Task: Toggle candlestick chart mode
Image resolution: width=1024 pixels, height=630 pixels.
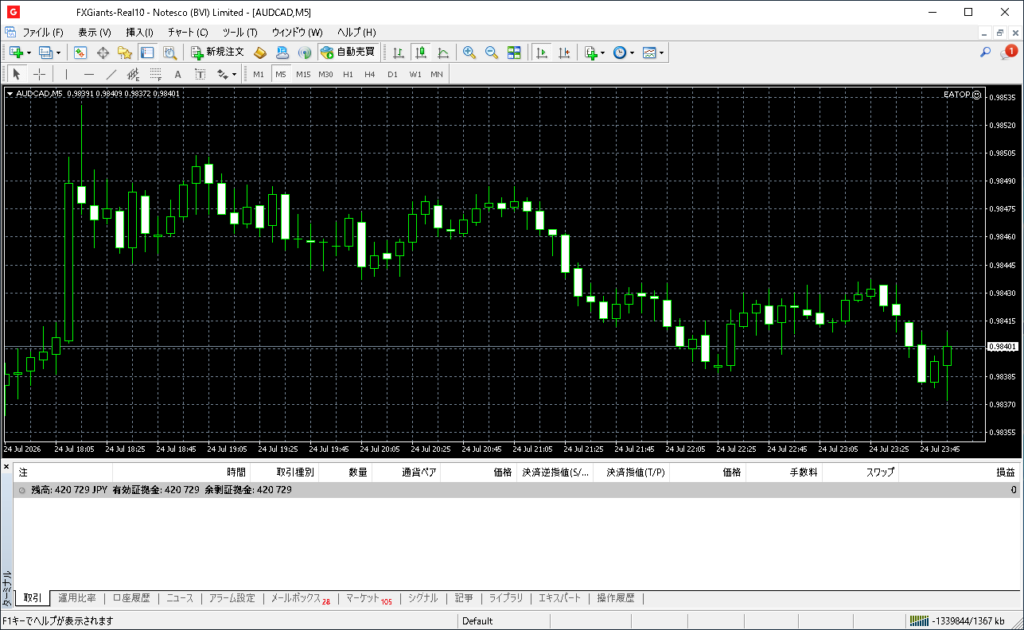Action: (x=421, y=53)
